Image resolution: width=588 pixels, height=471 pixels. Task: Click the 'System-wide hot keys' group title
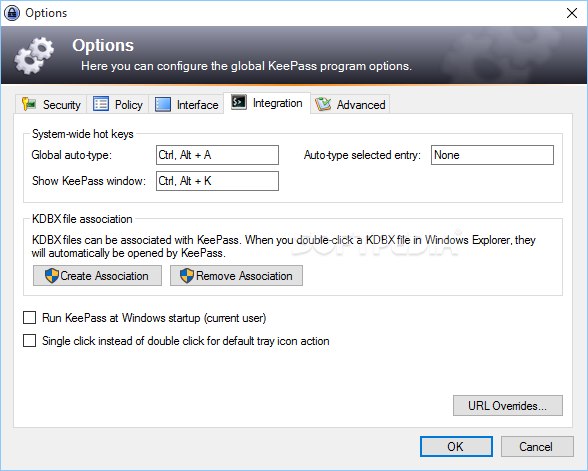coord(82,134)
